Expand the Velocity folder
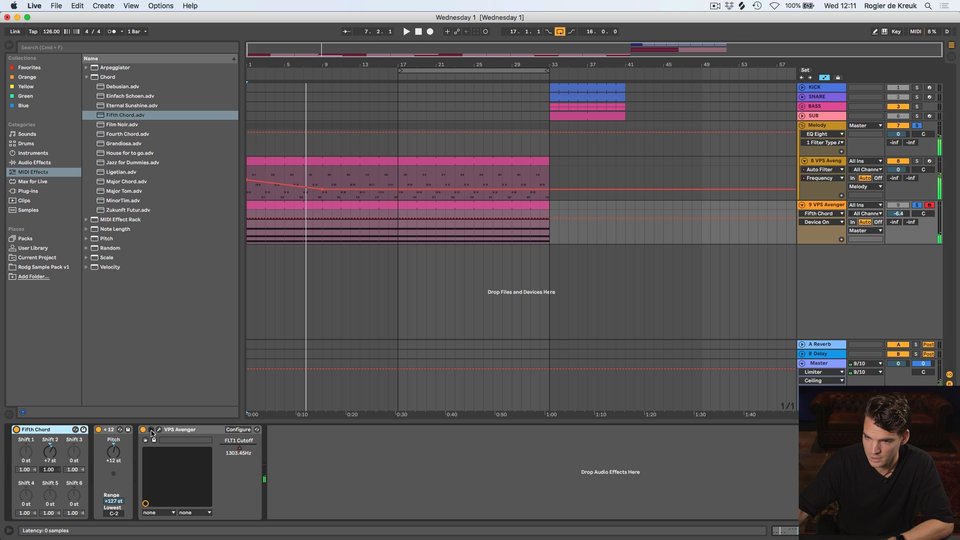 pyautogui.click(x=86, y=267)
